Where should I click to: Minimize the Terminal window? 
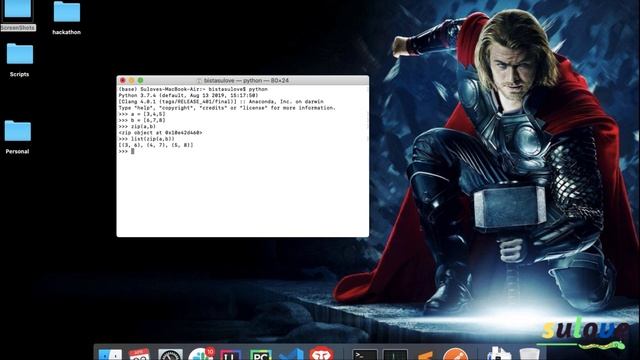131,80
